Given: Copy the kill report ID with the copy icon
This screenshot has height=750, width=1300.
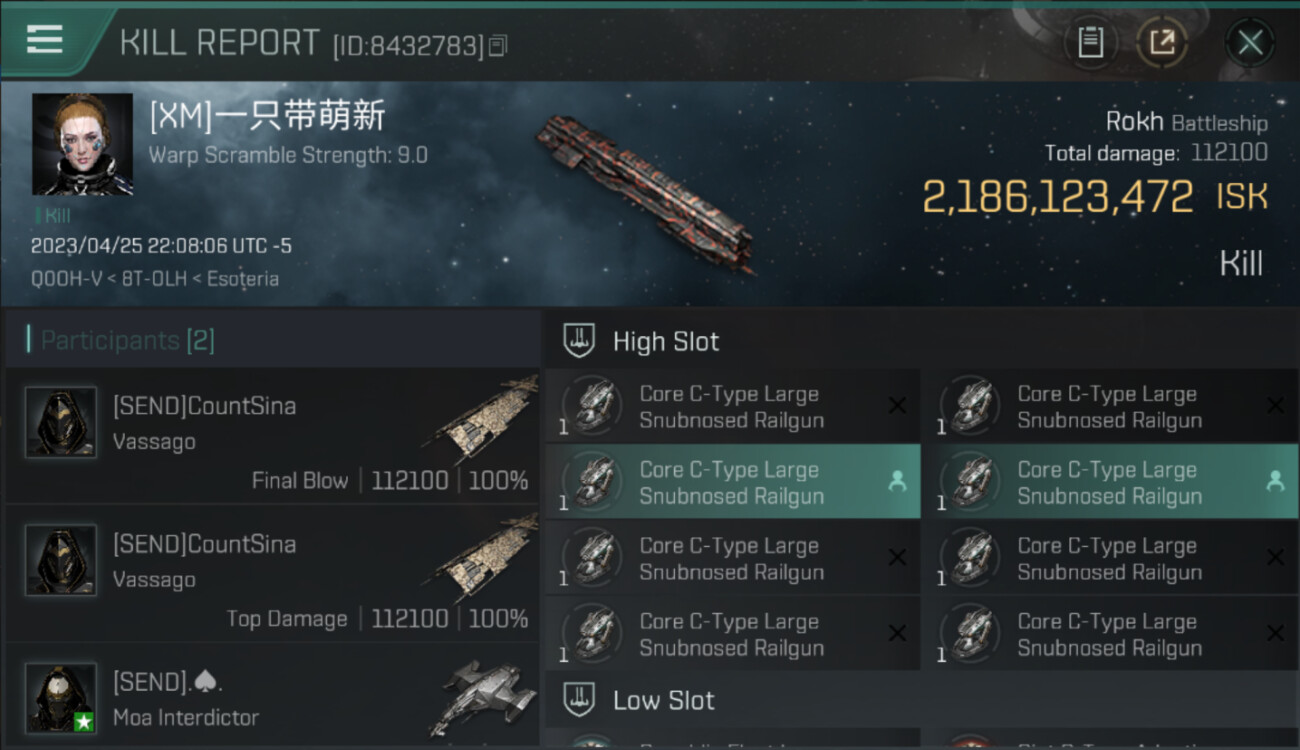Looking at the screenshot, I should click(x=498, y=45).
